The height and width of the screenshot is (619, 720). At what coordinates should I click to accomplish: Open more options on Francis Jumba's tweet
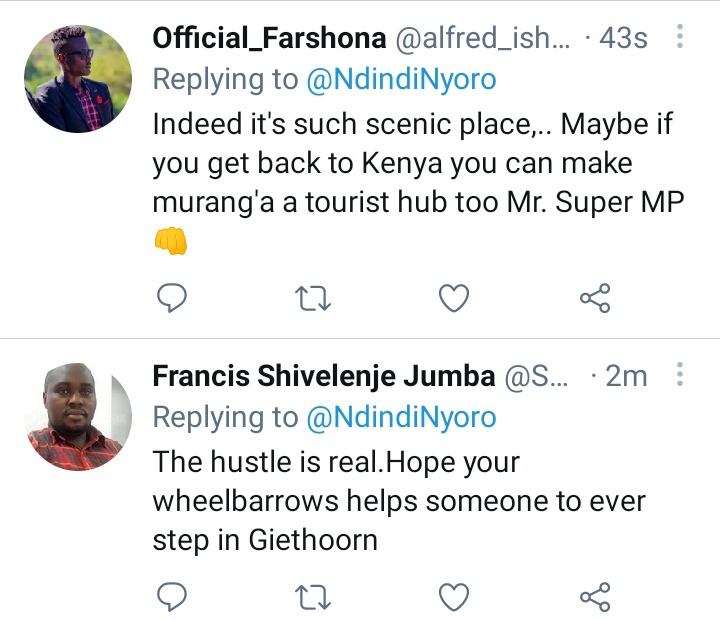tap(680, 374)
